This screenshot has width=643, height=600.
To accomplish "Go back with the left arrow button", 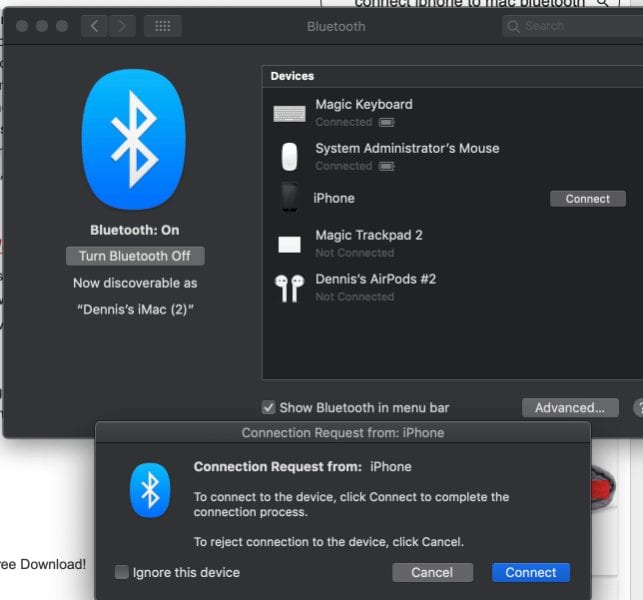I will tap(95, 26).
